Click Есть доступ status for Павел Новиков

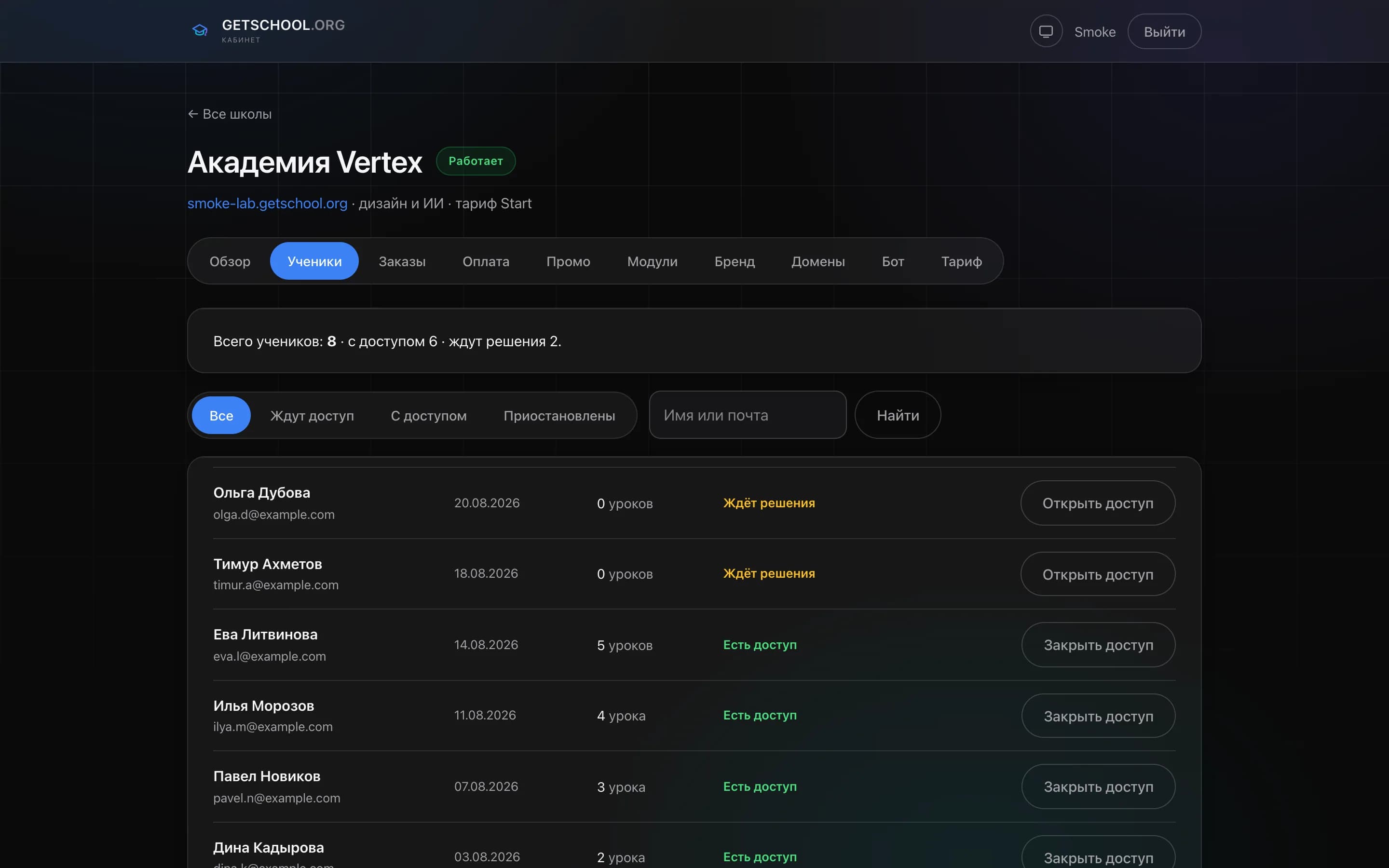[x=760, y=787]
